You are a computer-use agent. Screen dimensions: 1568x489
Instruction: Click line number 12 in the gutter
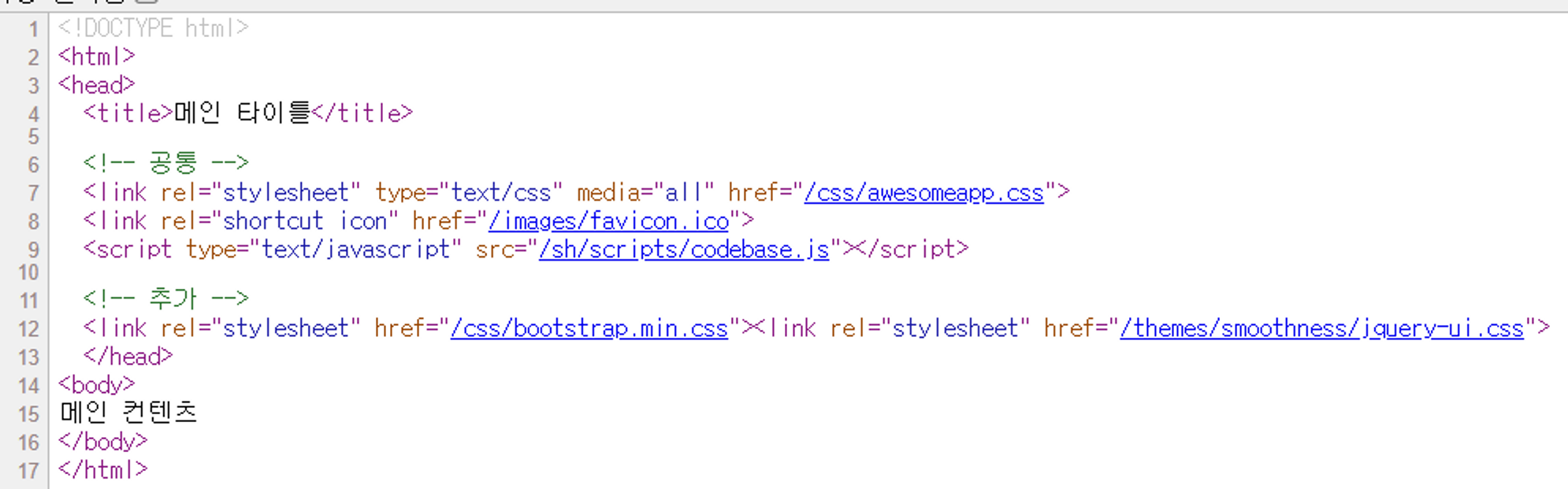point(28,328)
